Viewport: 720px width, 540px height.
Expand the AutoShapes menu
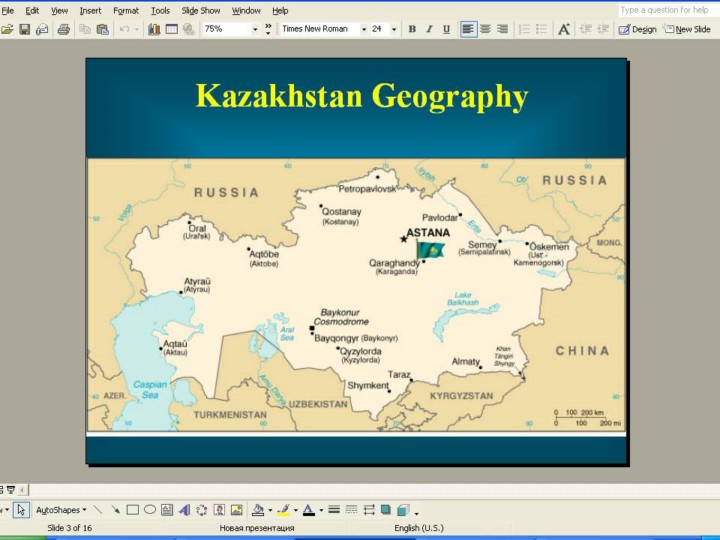(x=61, y=510)
